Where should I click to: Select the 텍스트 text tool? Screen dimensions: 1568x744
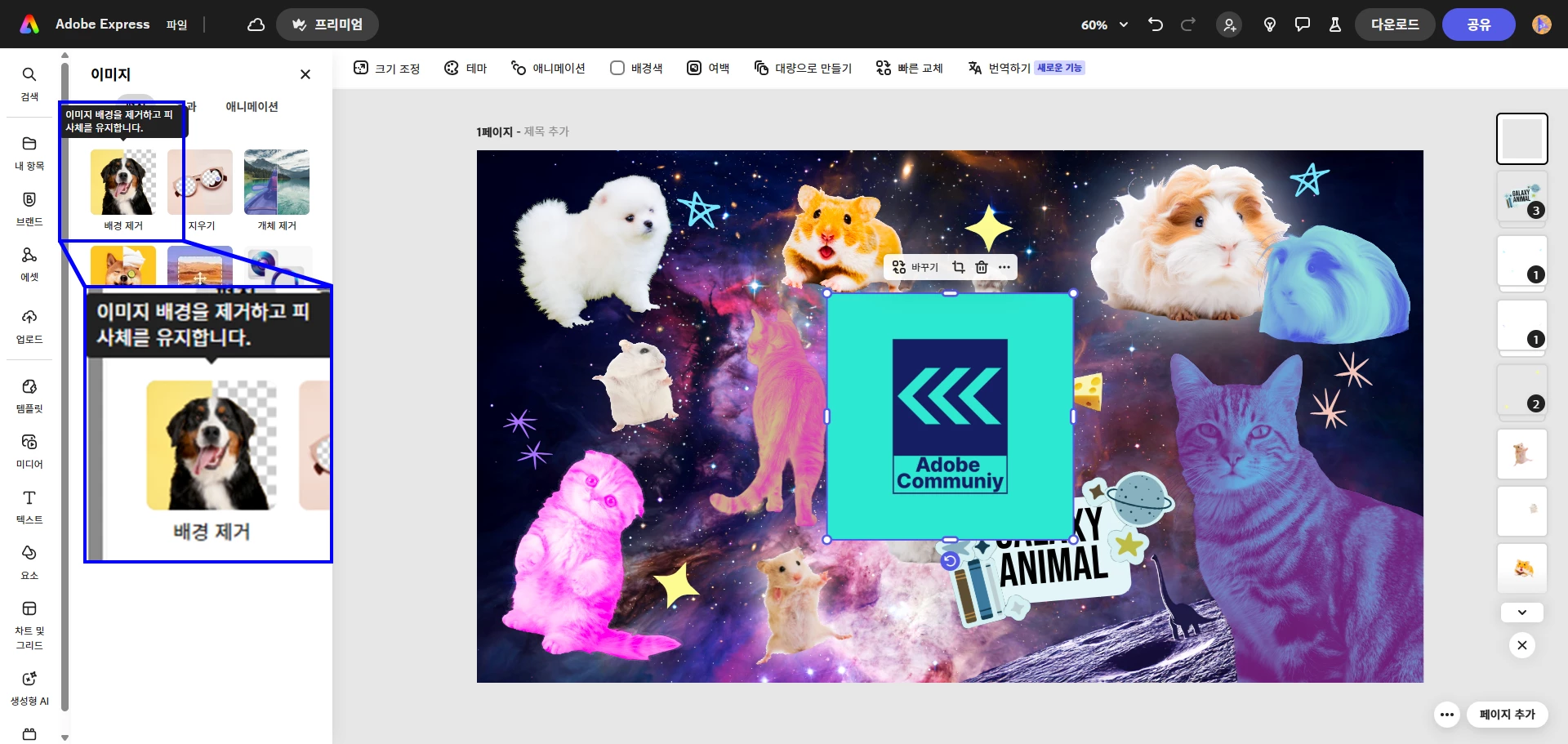(29, 506)
